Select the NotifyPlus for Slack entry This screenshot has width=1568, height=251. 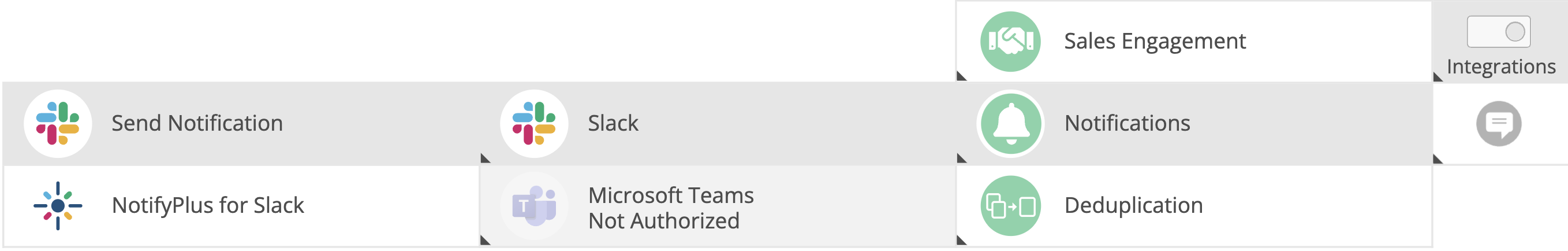point(208,206)
